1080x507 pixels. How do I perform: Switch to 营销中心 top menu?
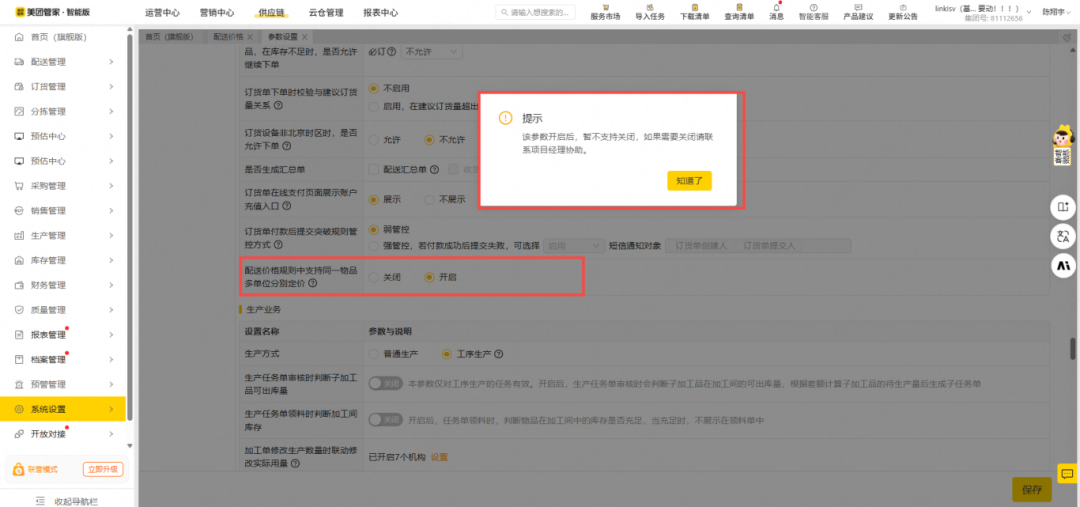point(217,13)
